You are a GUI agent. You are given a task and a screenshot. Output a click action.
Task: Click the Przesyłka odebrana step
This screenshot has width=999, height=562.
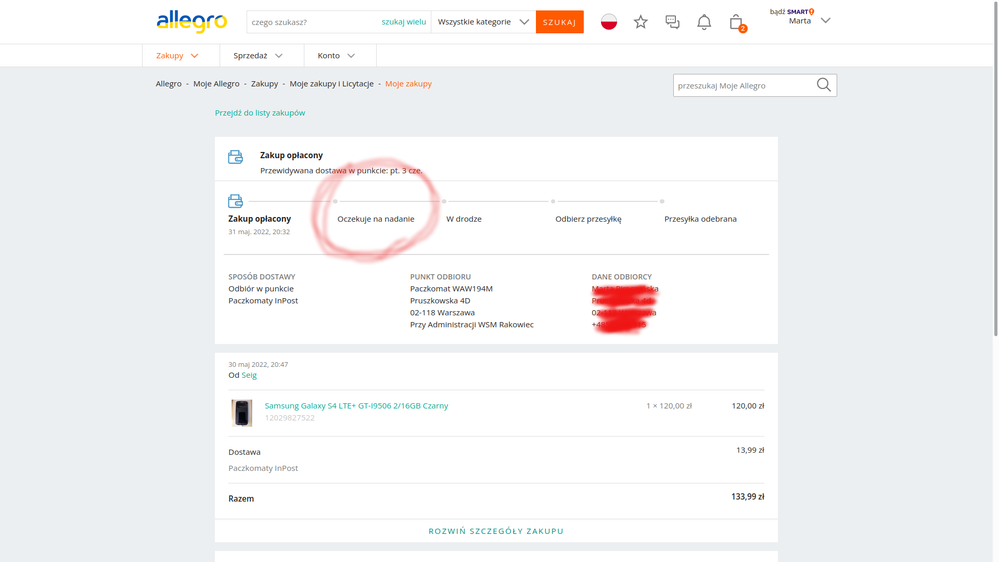coord(700,219)
